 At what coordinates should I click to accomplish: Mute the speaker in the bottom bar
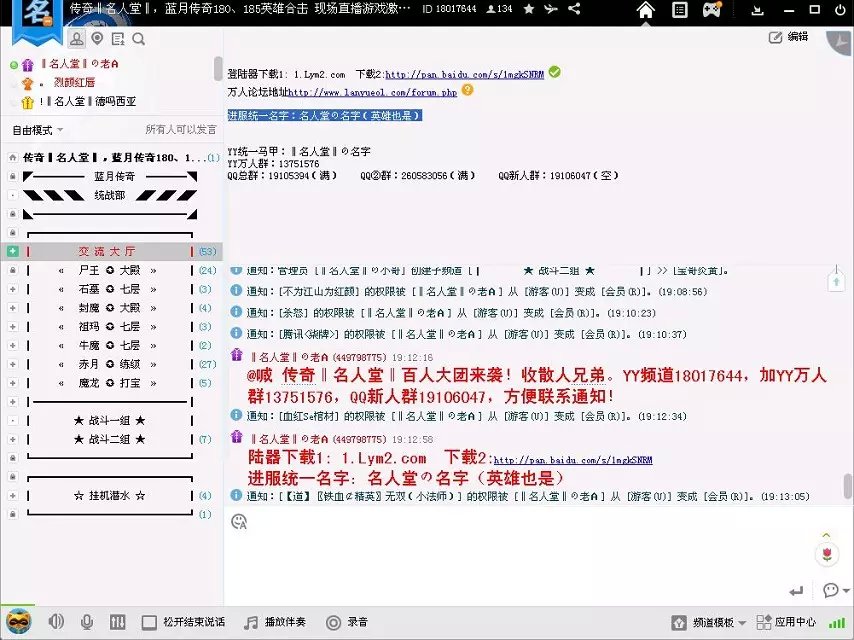click(56, 622)
